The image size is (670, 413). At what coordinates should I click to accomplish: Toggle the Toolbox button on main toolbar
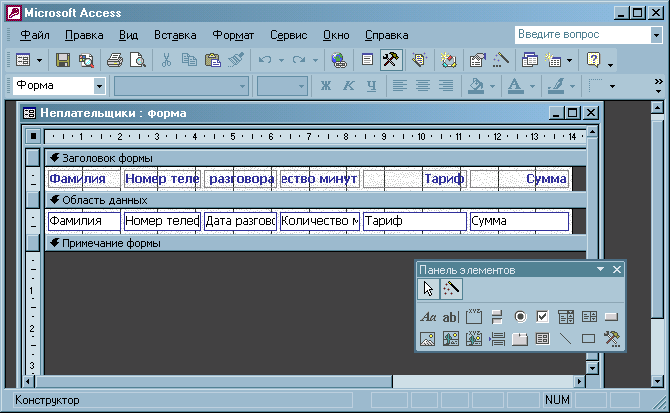pyautogui.click(x=391, y=60)
